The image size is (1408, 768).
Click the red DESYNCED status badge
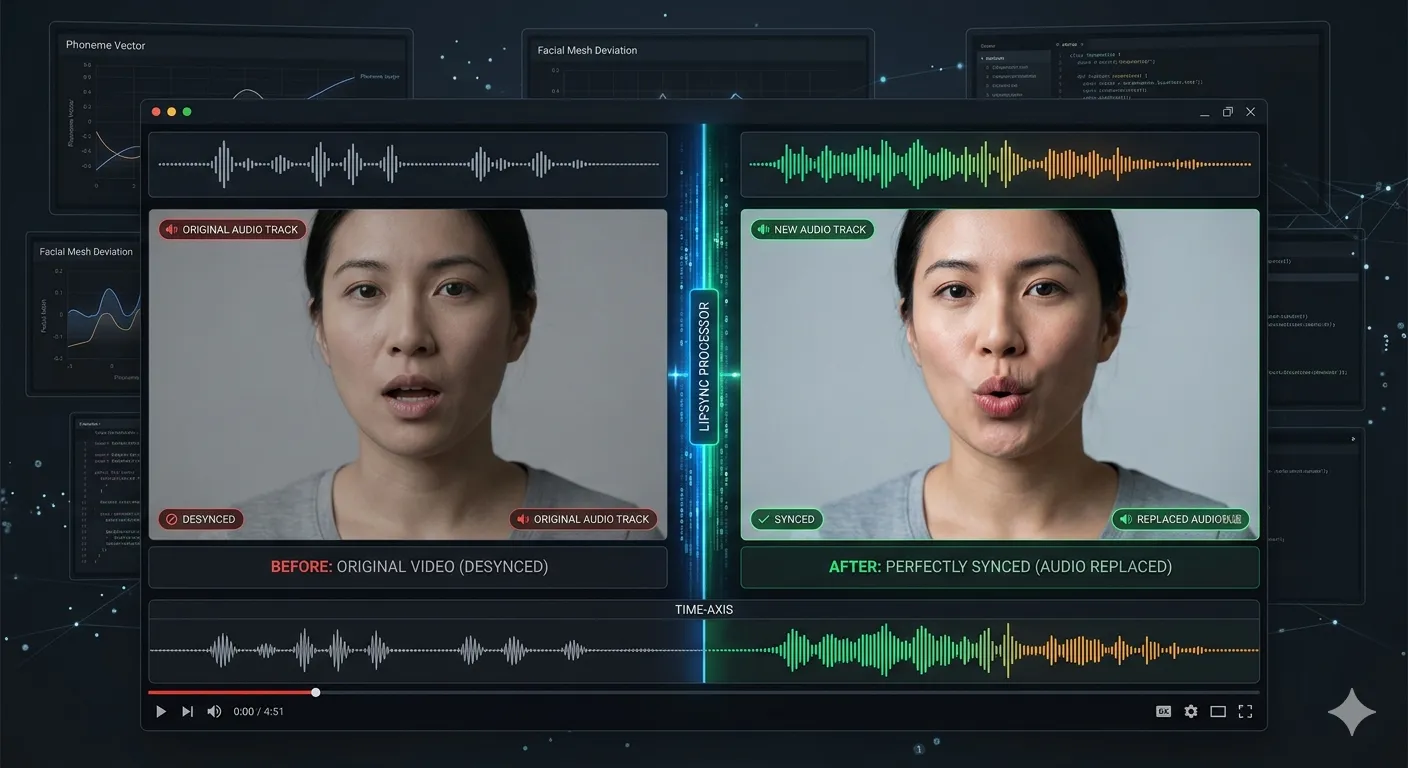pos(200,519)
